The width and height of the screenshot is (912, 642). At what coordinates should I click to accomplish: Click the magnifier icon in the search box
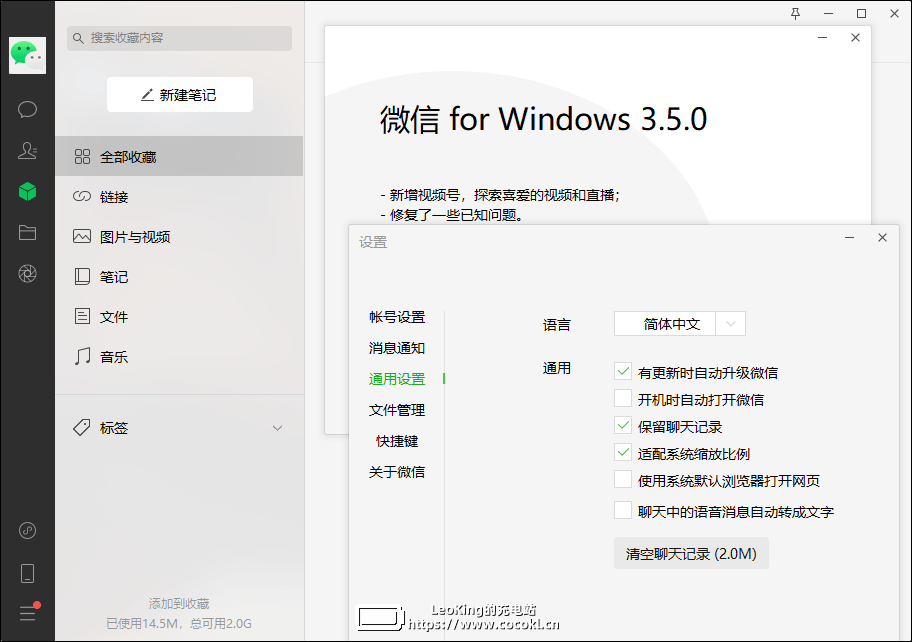click(x=78, y=38)
